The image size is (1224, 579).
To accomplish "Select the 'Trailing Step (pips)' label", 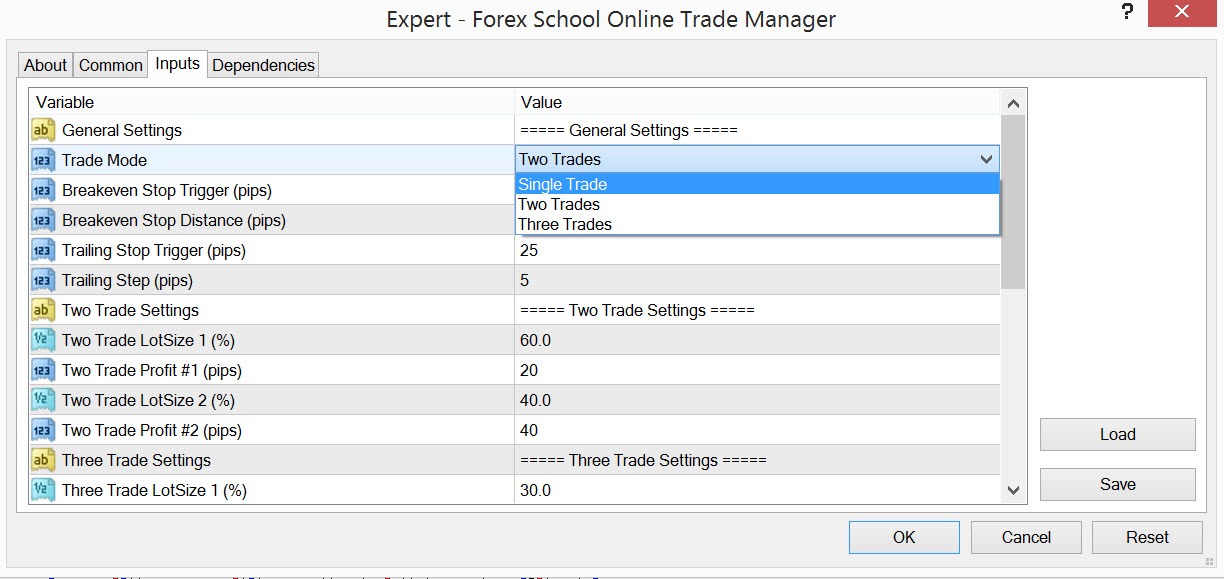I will (127, 280).
